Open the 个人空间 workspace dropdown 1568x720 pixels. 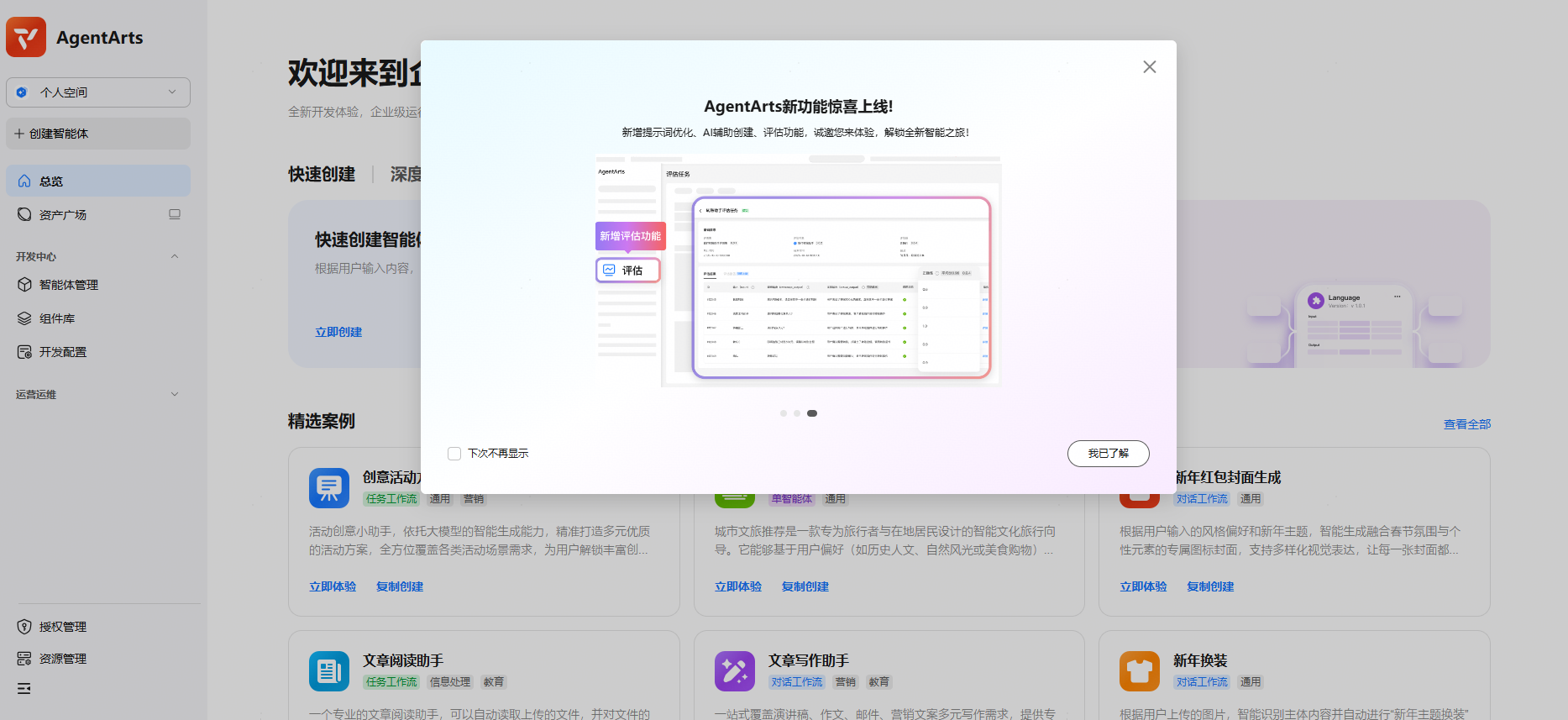click(x=98, y=92)
